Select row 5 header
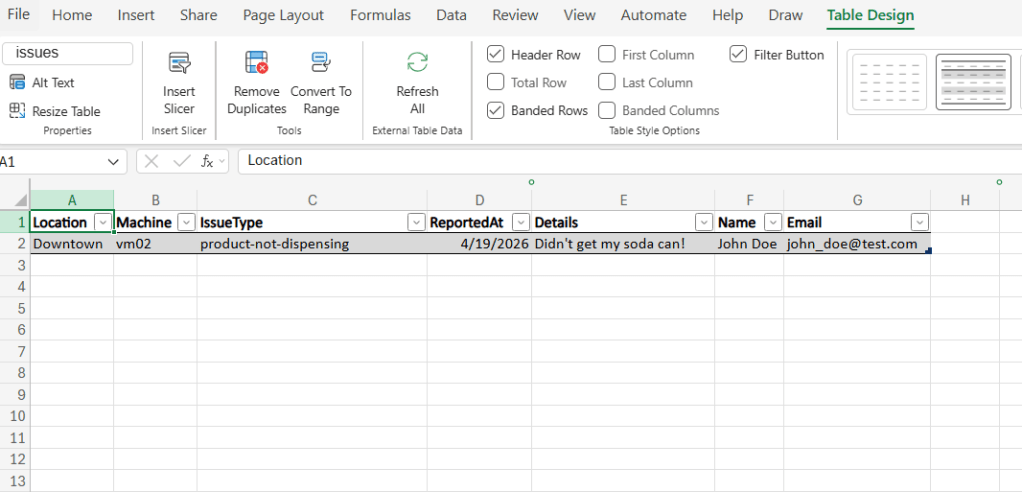This screenshot has height=492, width=1022. pos(15,308)
